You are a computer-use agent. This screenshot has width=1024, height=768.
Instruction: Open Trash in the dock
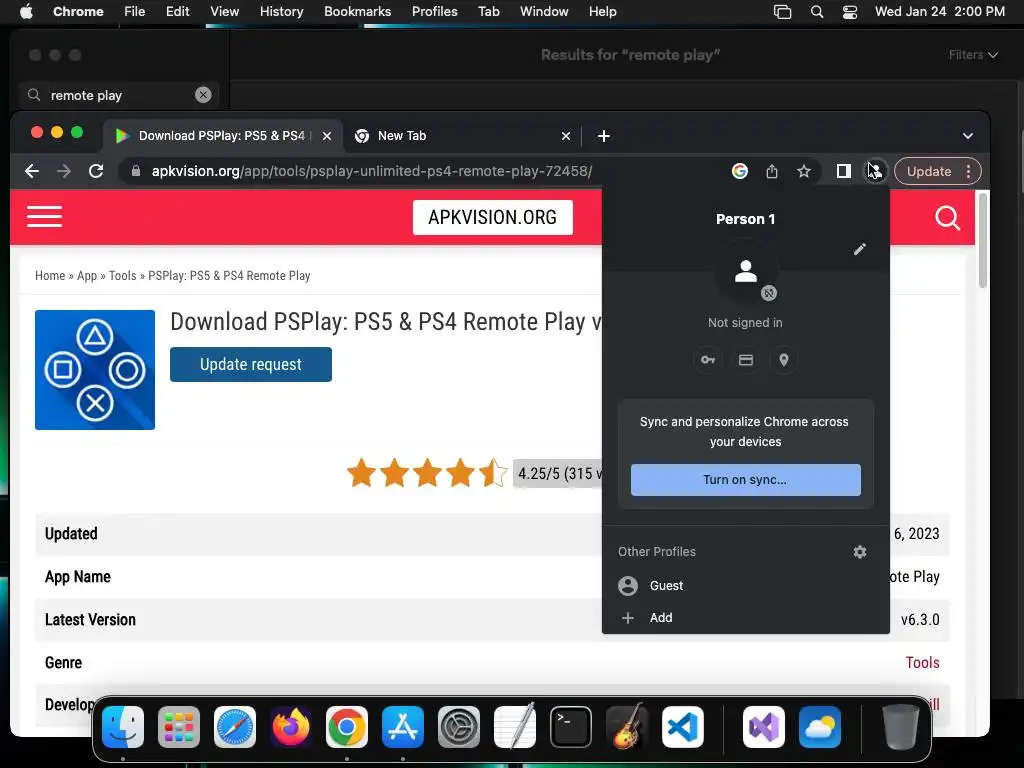pos(901,727)
